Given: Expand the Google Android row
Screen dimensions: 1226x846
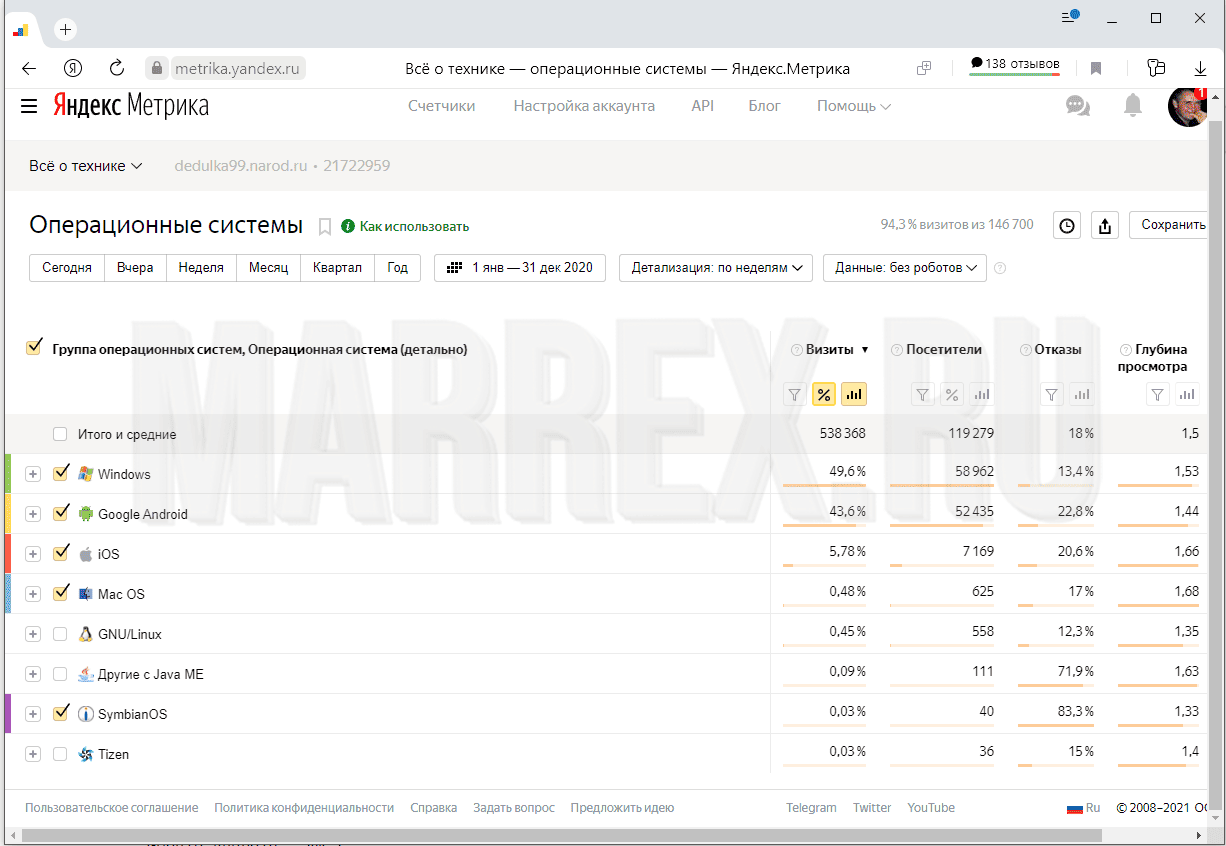Looking at the screenshot, I should (33, 514).
